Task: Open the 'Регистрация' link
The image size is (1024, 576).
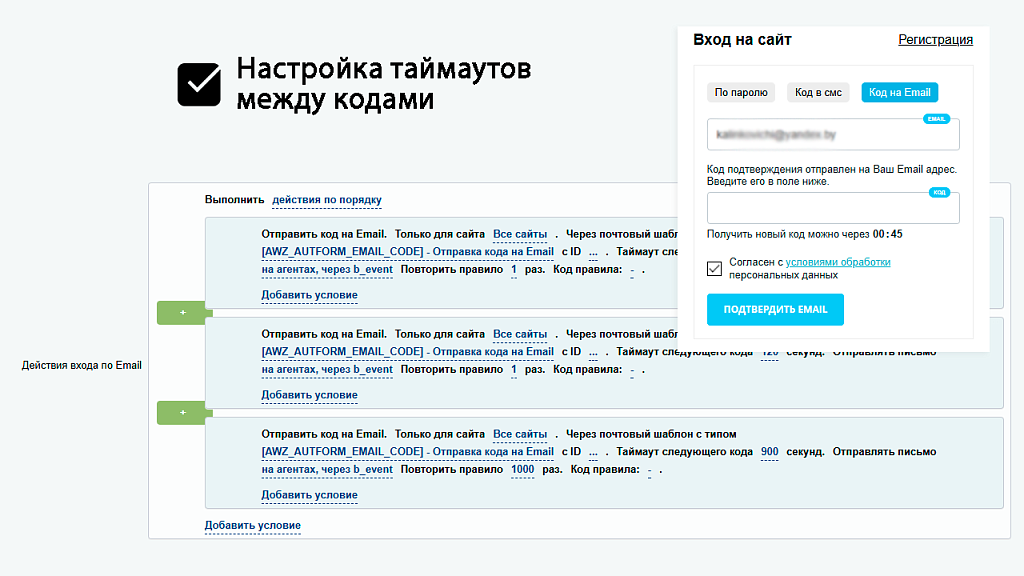Action: (x=935, y=40)
